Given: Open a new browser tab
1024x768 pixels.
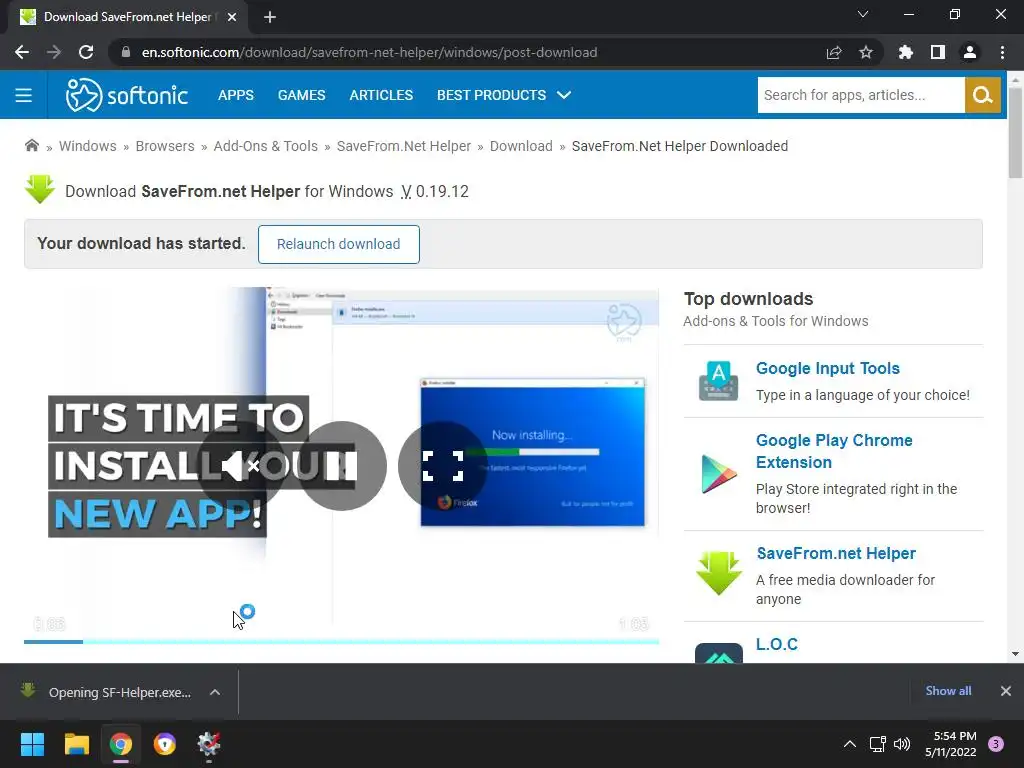Looking at the screenshot, I should pyautogui.click(x=270, y=17).
